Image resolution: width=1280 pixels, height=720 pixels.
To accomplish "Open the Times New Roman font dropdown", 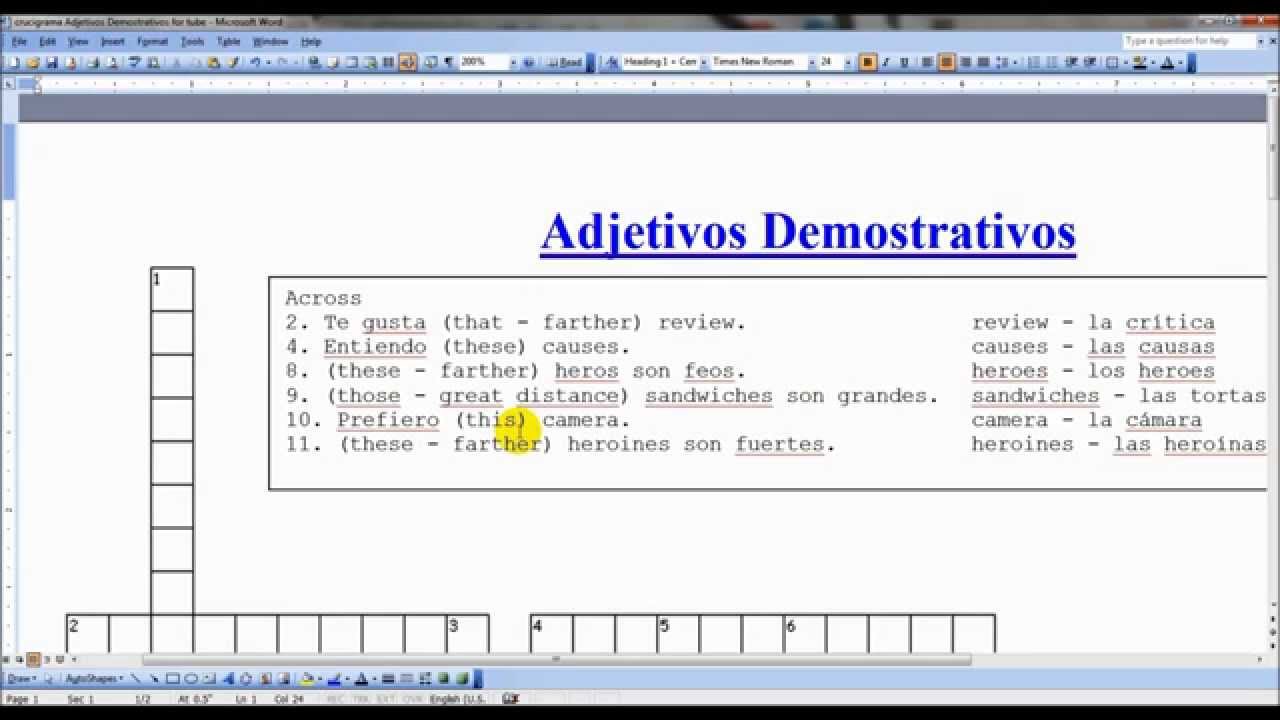I will 811,62.
